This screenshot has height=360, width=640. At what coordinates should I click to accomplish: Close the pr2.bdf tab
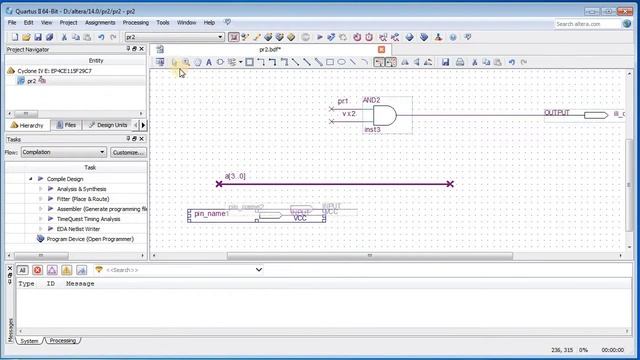coord(381,49)
